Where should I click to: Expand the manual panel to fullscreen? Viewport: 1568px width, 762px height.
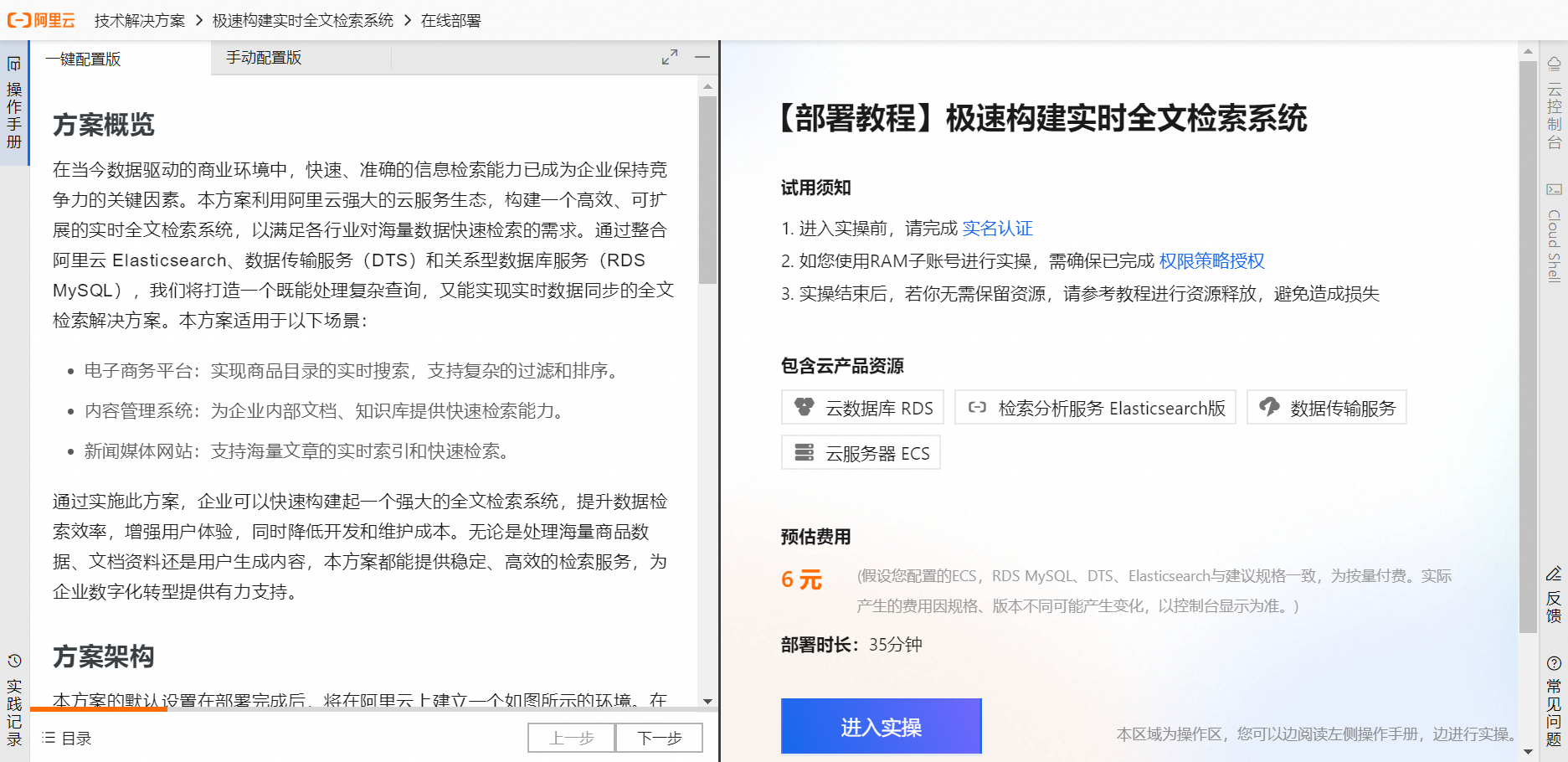[x=670, y=57]
